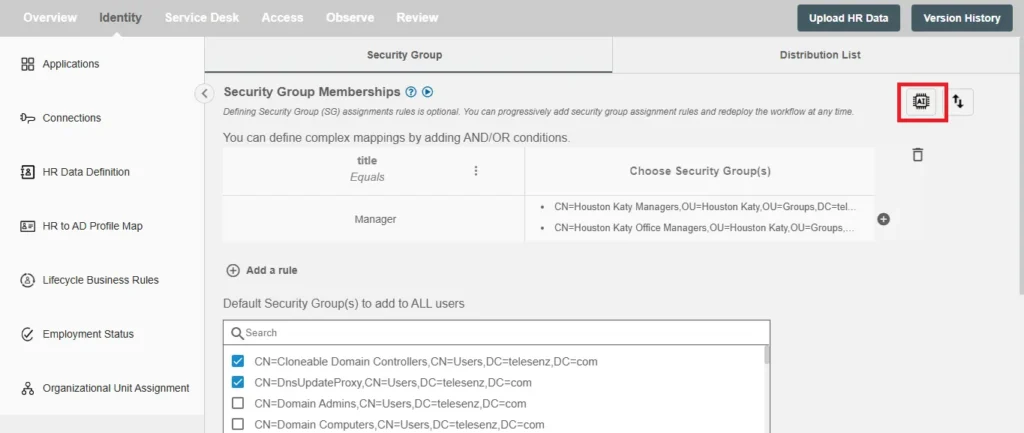Image resolution: width=1024 pixels, height=433 pixels.
Task: Click CN=Domain Admins row text
Action: [x=391, y=404]
